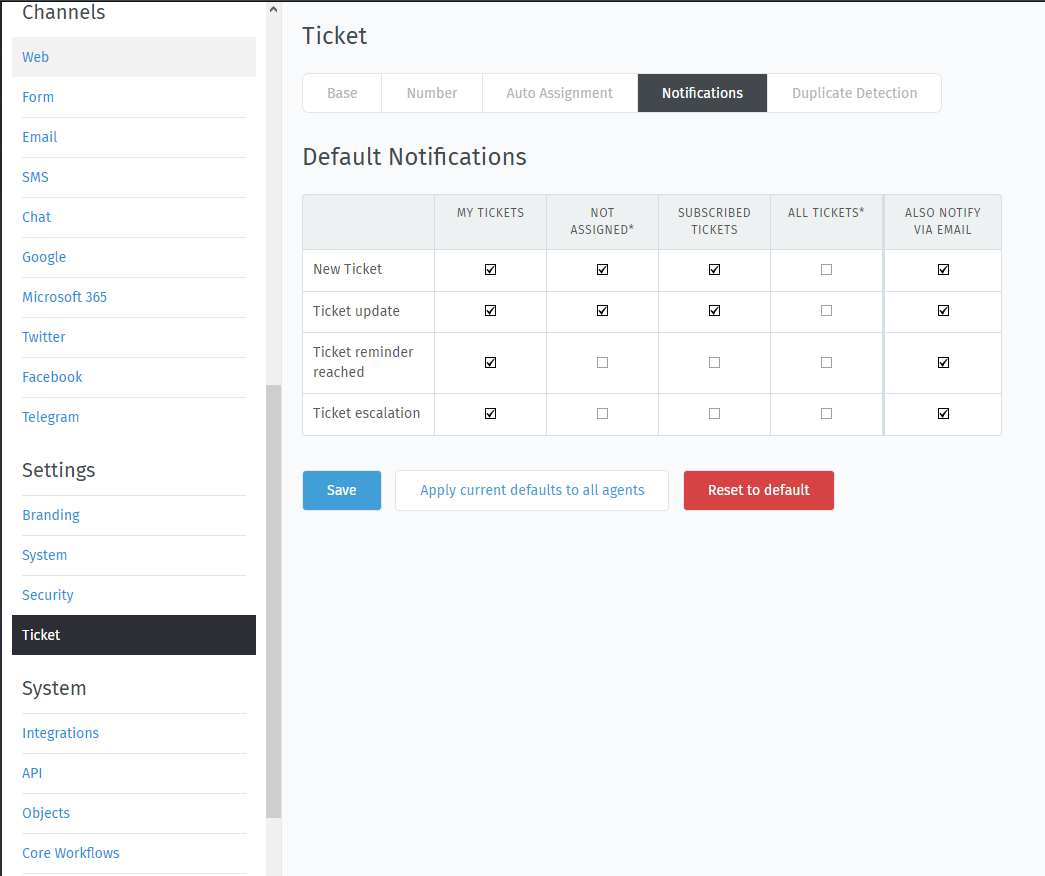The image size is (1045, 876).
Task: Open the Duplicate Detection tab
Action: point(853,92)
